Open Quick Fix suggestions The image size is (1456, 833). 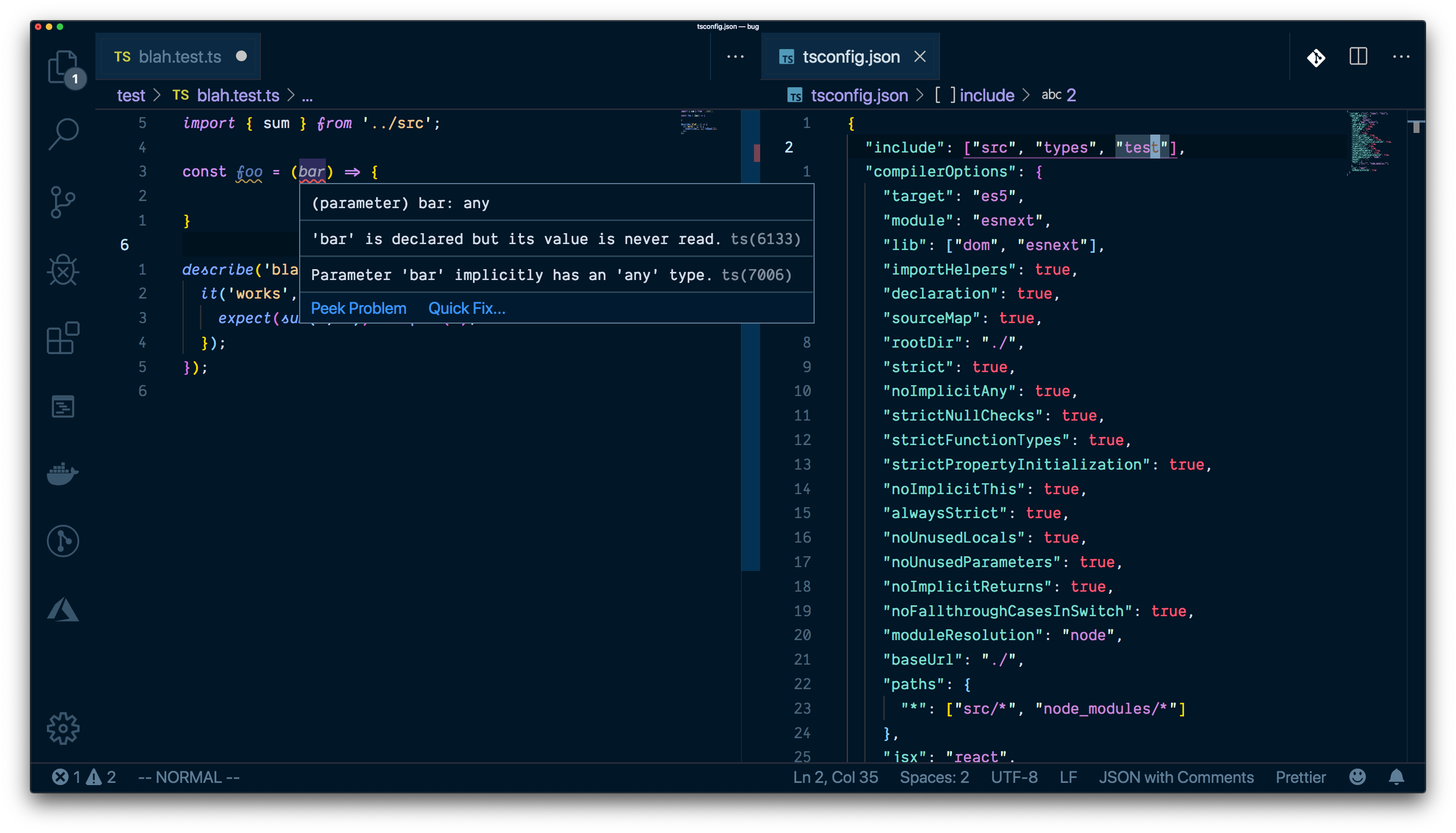tap(466, 308)
